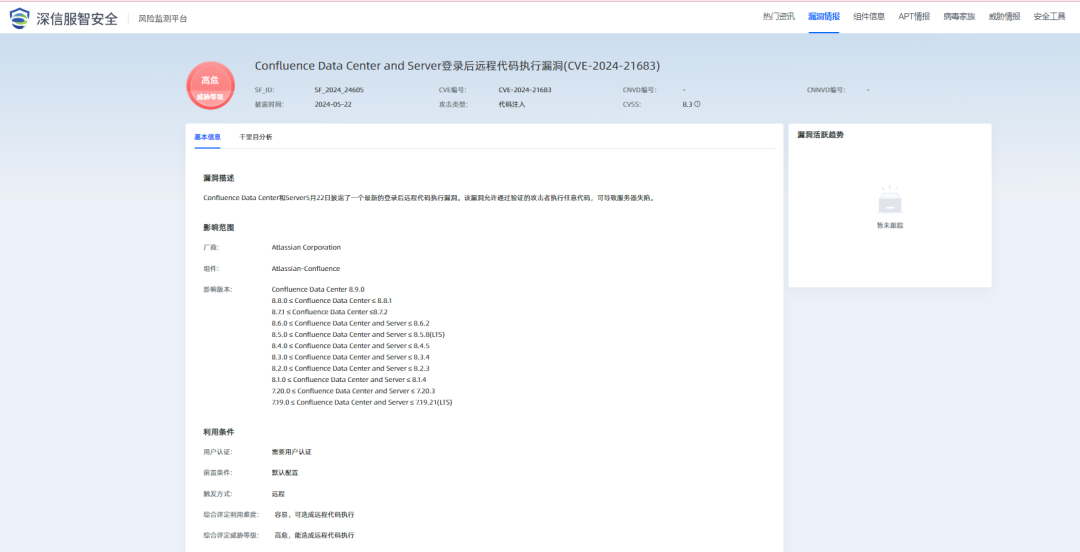1080x552 pixels.
Task: Open the 安全工具 menu
Action: click(x=1050, y=17)
